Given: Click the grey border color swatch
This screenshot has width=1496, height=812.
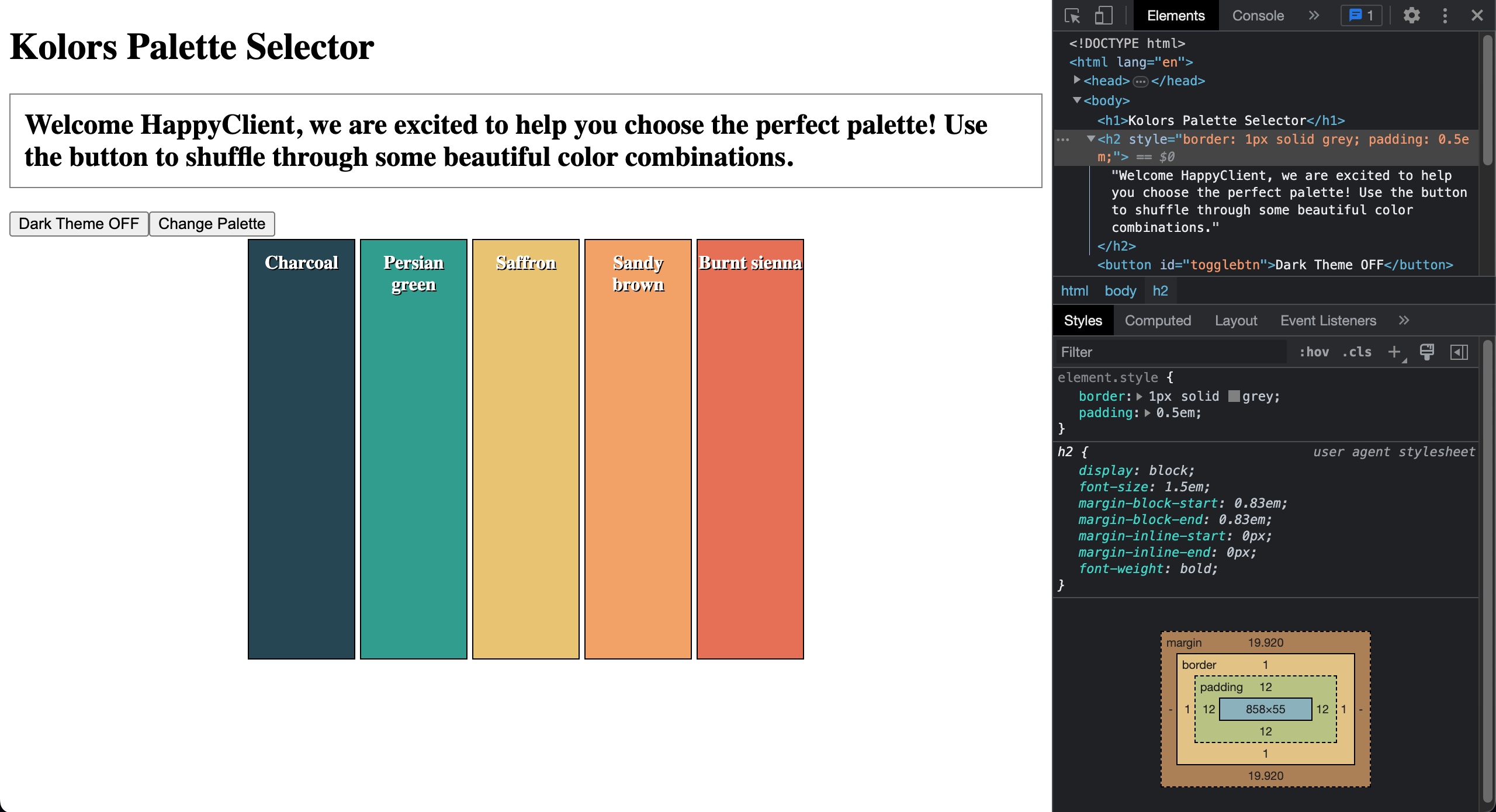Looking at the screenshot, I should [1234, 396].
